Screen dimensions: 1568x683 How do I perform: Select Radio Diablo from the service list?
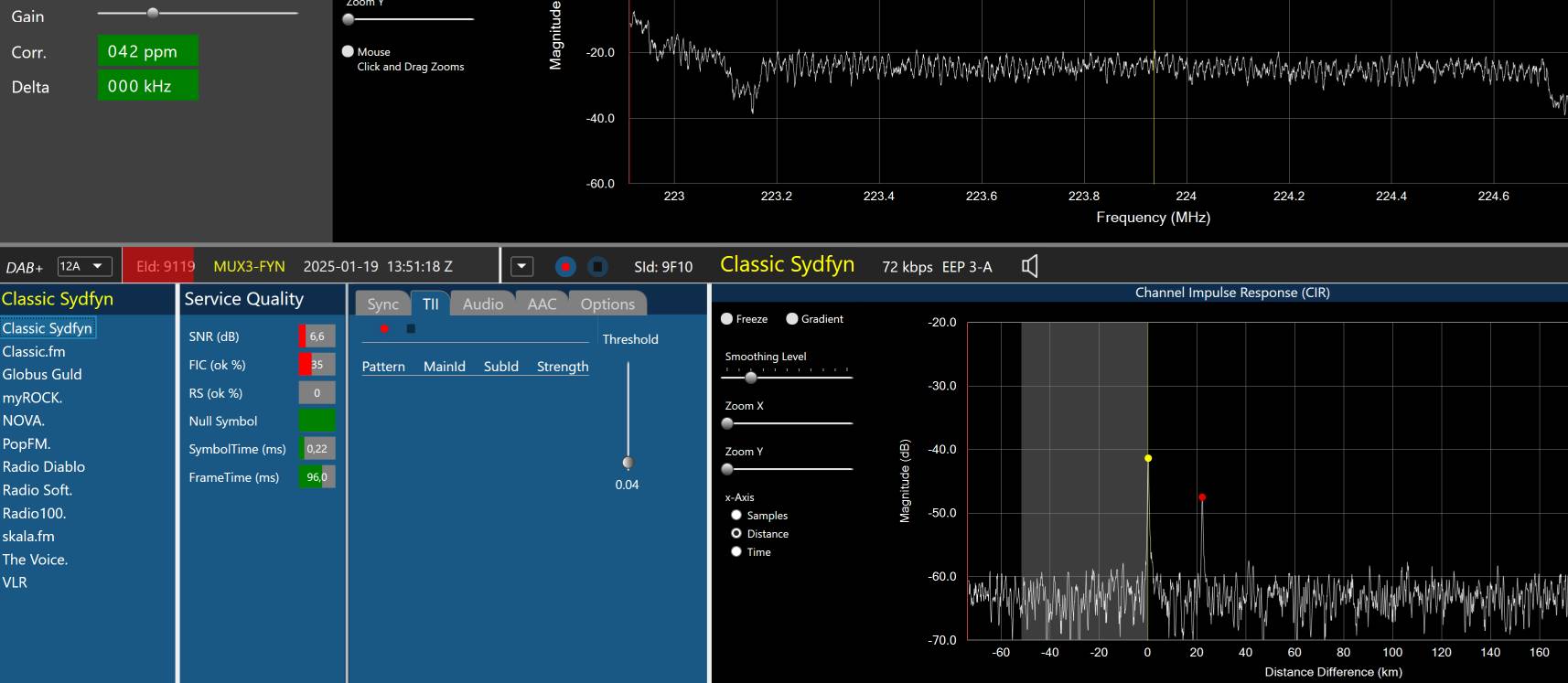pos(44,466)
